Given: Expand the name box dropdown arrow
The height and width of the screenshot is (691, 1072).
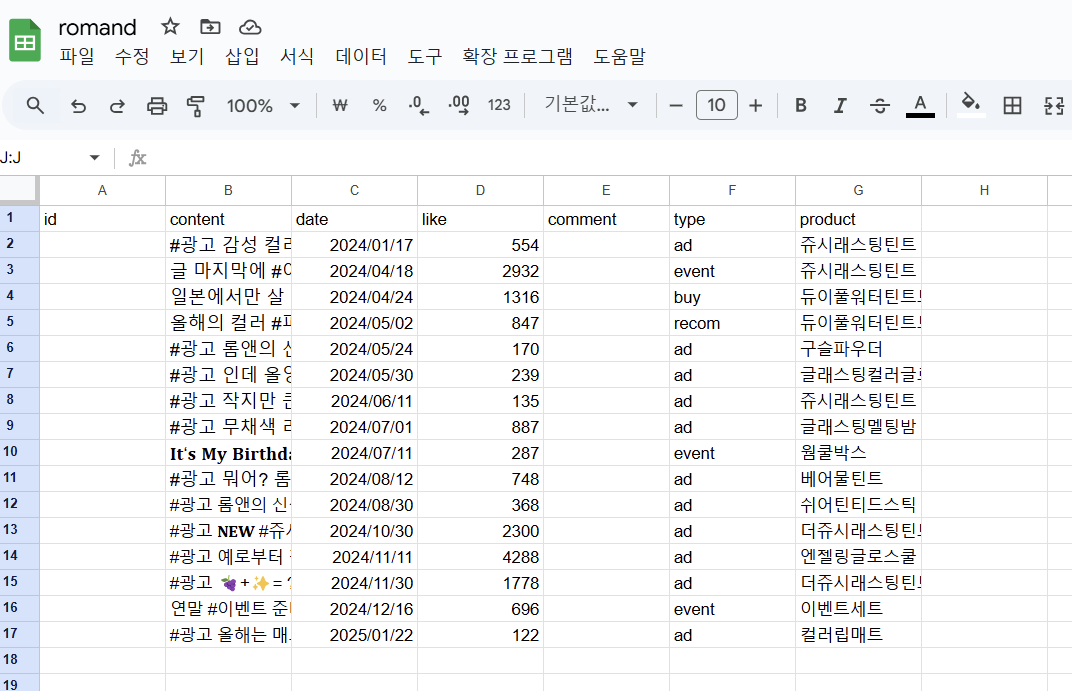Looking at the screenshot, I should click(x=94, y=158).
